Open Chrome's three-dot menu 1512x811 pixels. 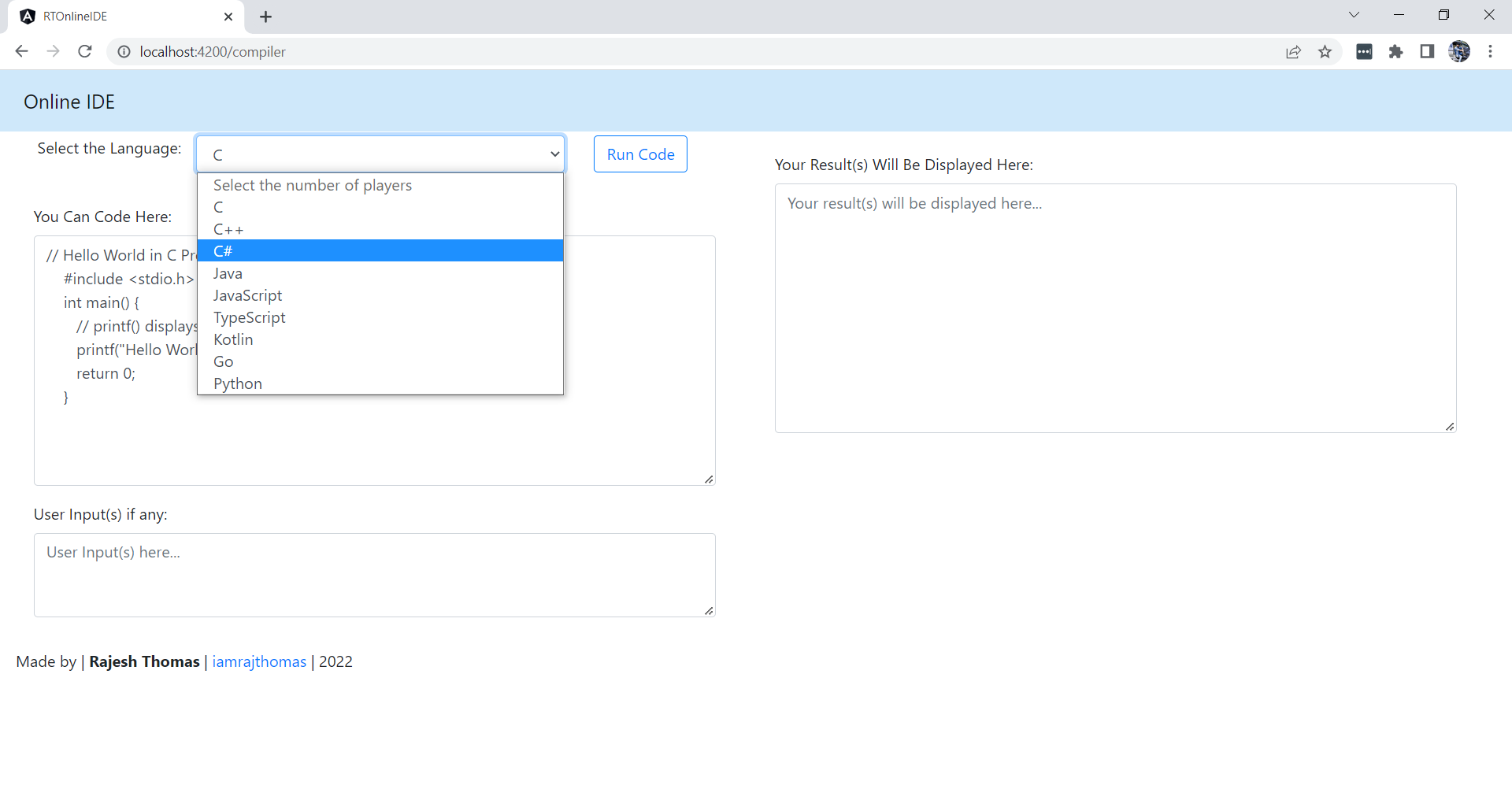1490,51
